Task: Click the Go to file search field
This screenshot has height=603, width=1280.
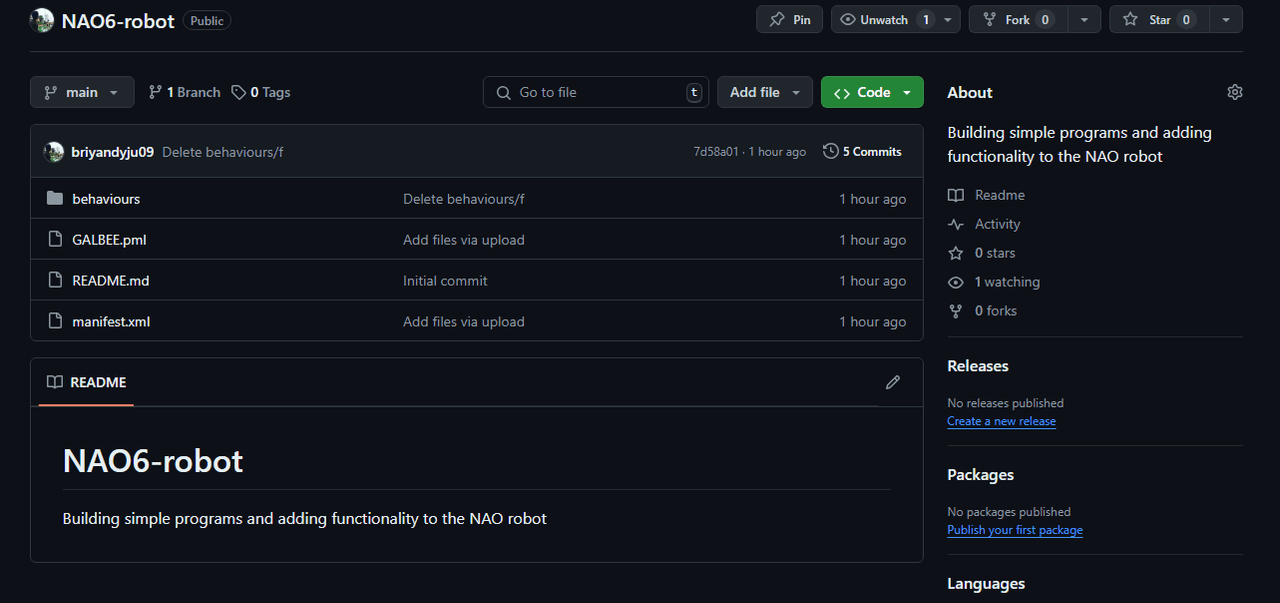Action: coord(596,92)
